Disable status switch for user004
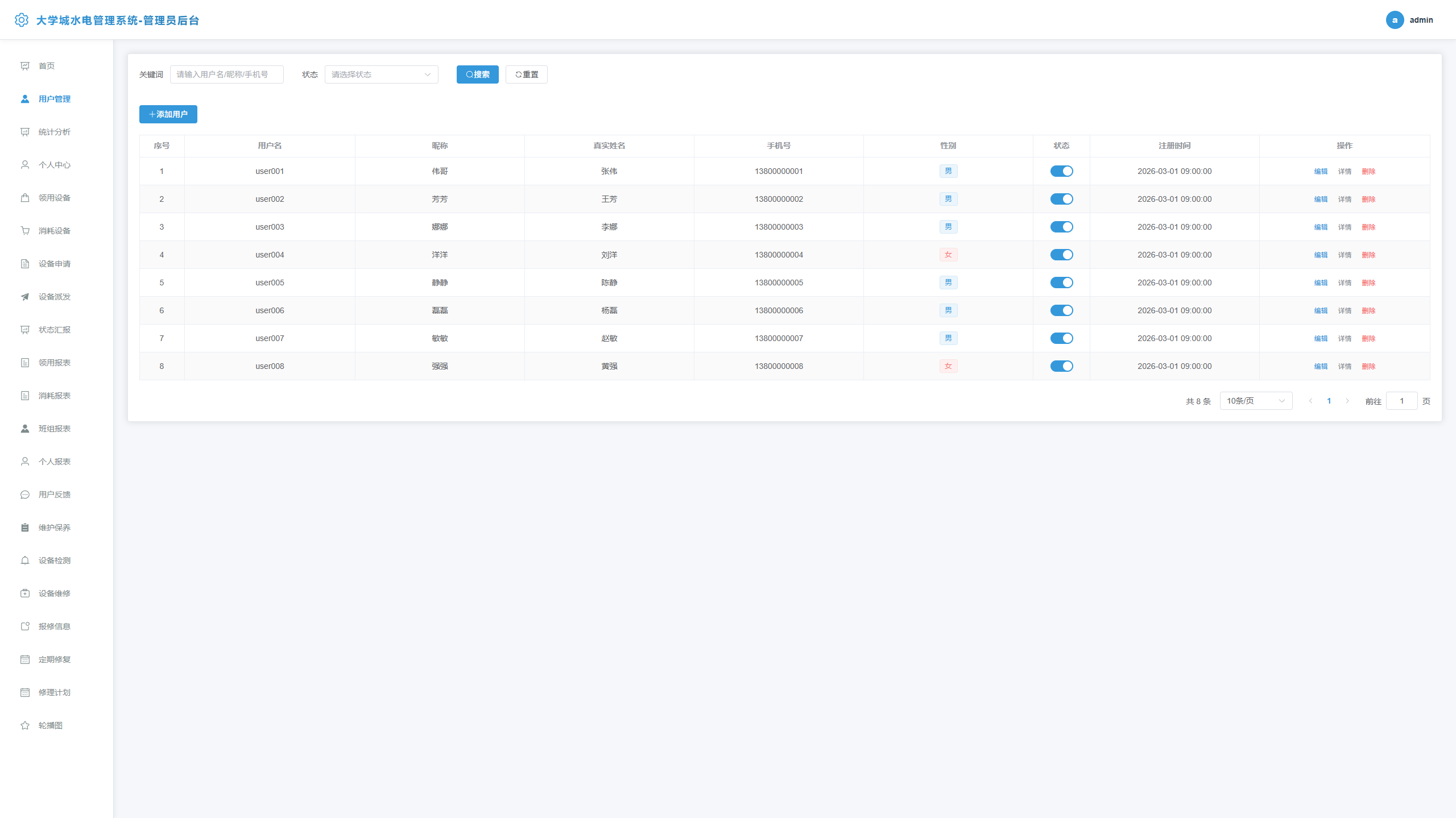The height and width of the screenshot is (818, 1456). pyautogui.click(x=1061, y=255)
